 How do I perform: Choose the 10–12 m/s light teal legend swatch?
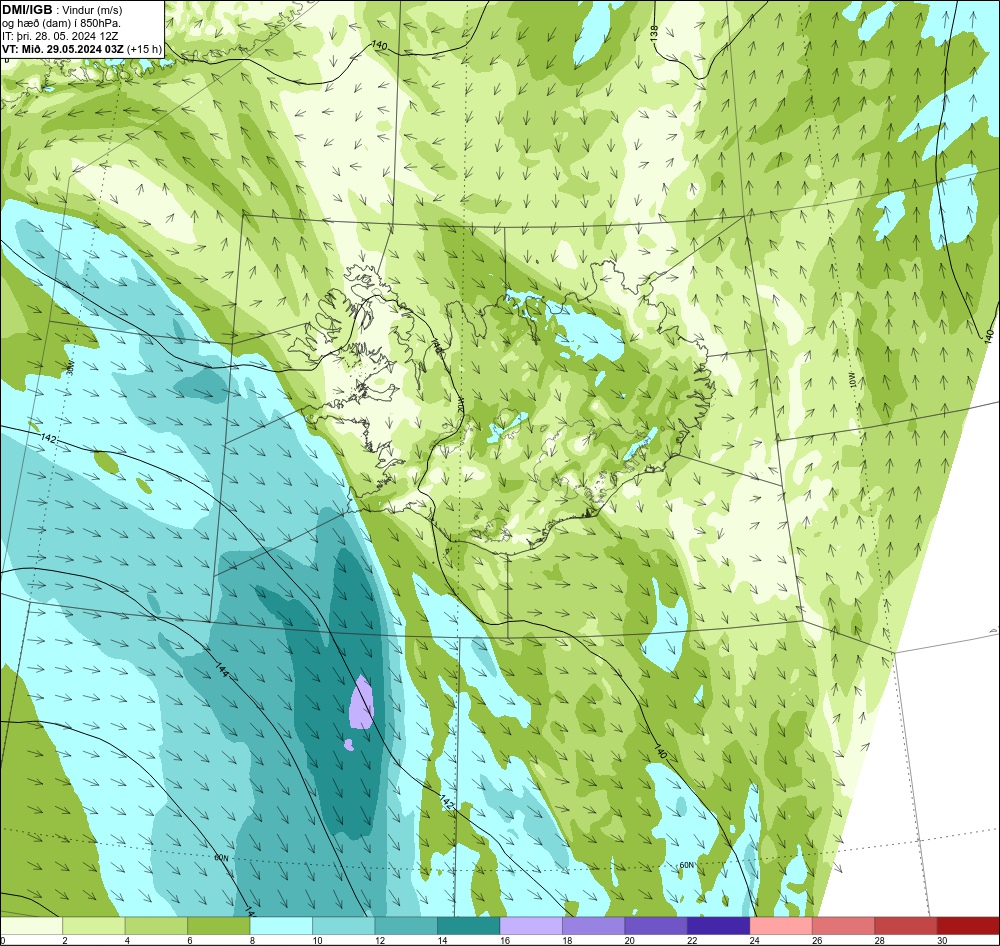pos(344,926)
